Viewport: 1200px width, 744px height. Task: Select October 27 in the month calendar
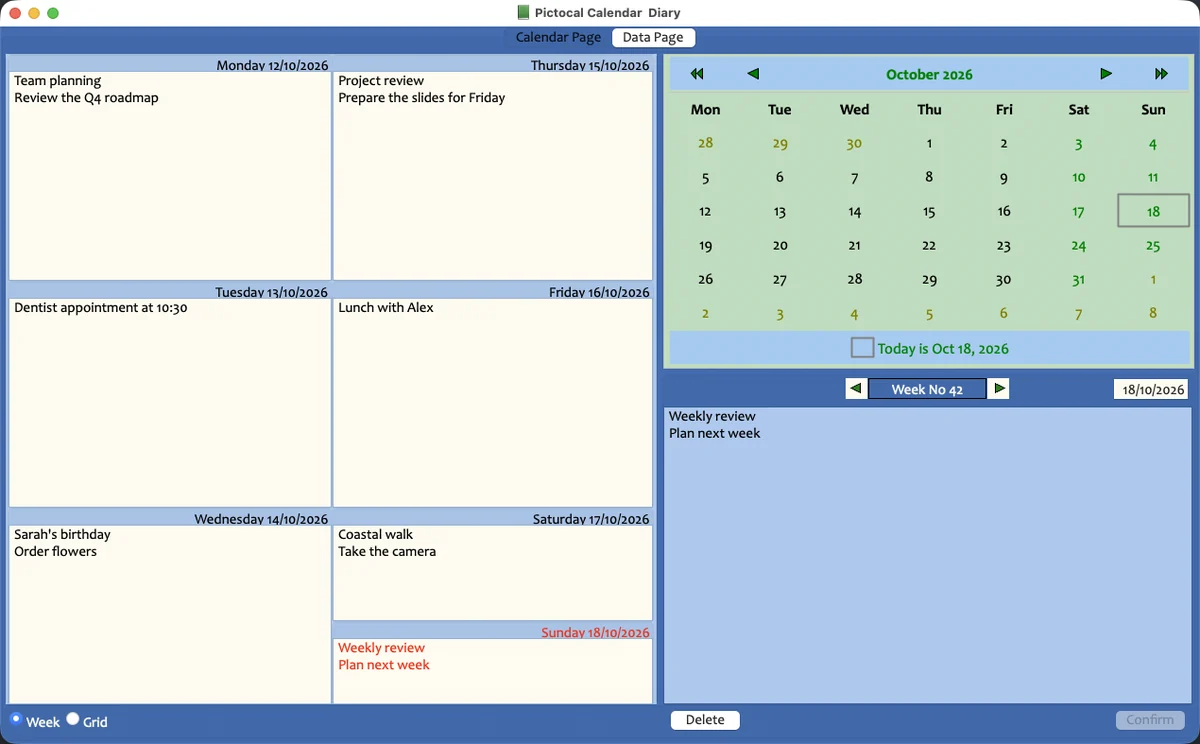click(780, 280)
